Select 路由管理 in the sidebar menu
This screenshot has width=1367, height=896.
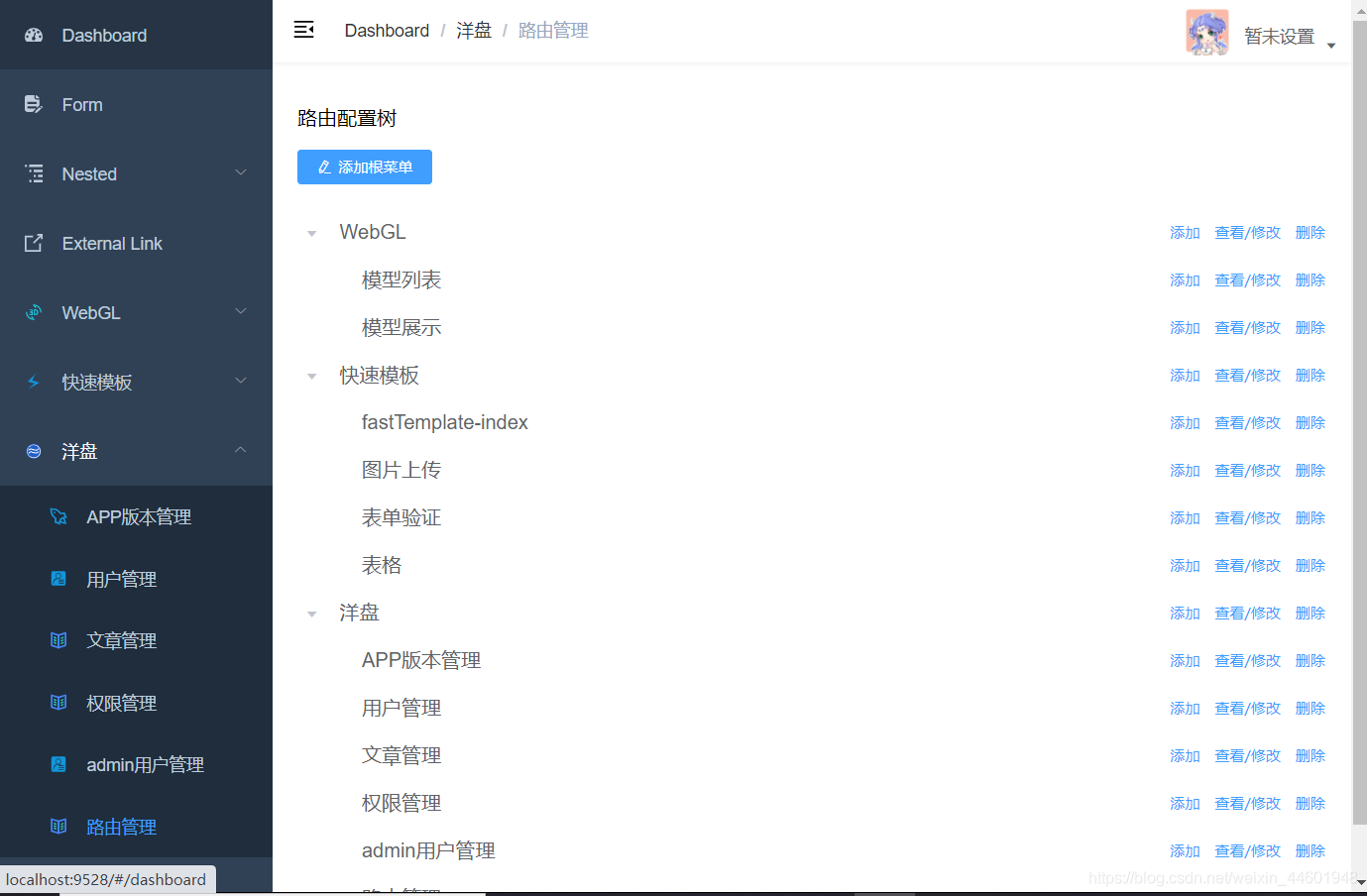pyautogui.click(x=122, y=827)
